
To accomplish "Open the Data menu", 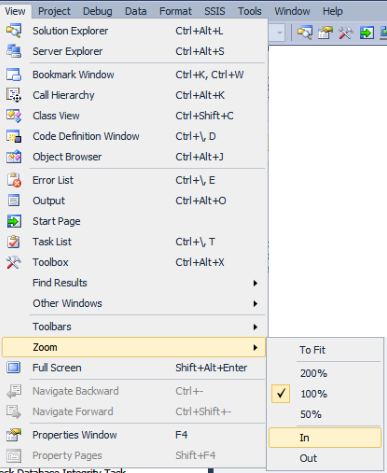I will pyautogui.click(x=135, y=11).
